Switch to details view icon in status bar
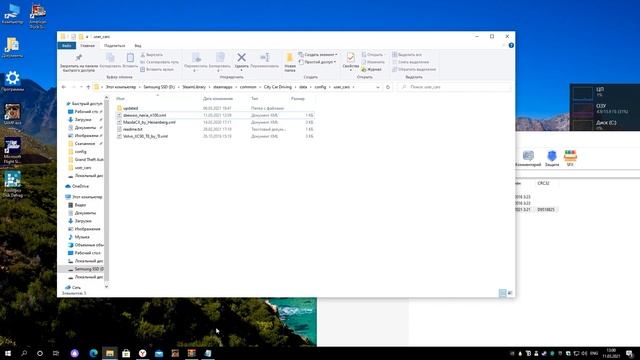This screenshot has height=360, width=640. click(x=502, y=293)
